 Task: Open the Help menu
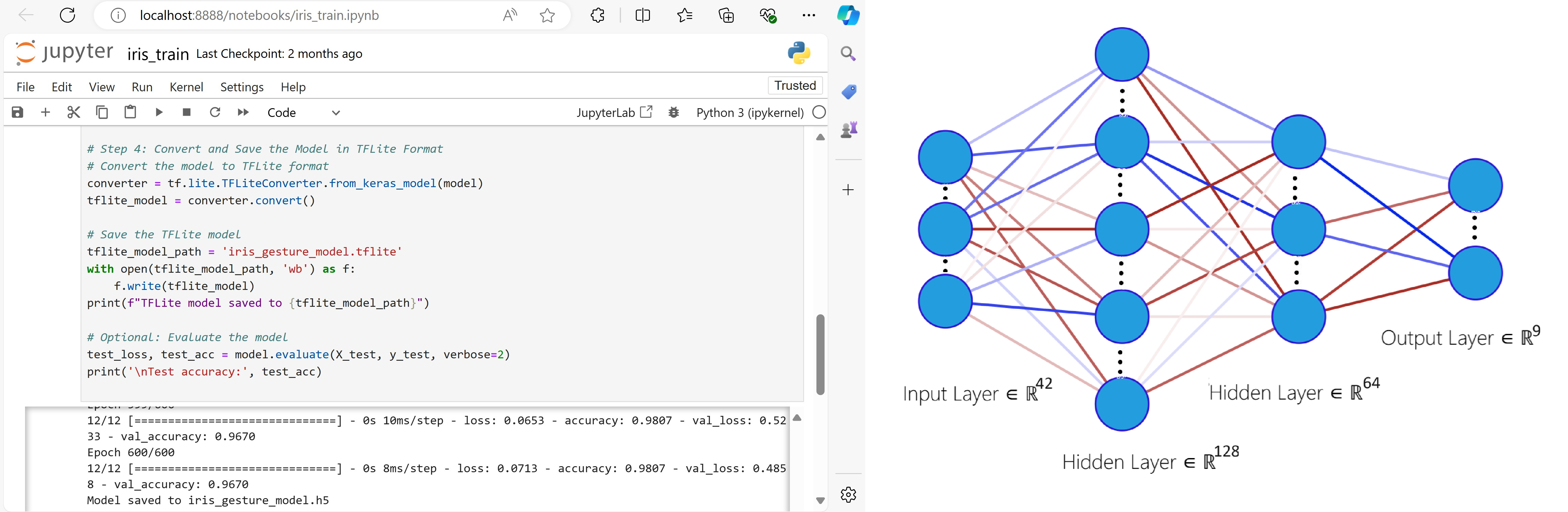tap(293, 87)
